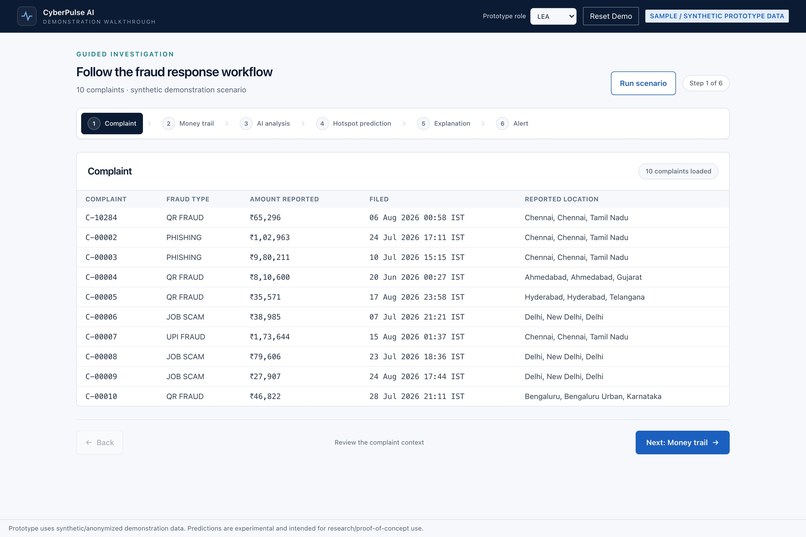Open the Explanation step
The height and width of the screenshot is (537, 806).
coord(444,123)
